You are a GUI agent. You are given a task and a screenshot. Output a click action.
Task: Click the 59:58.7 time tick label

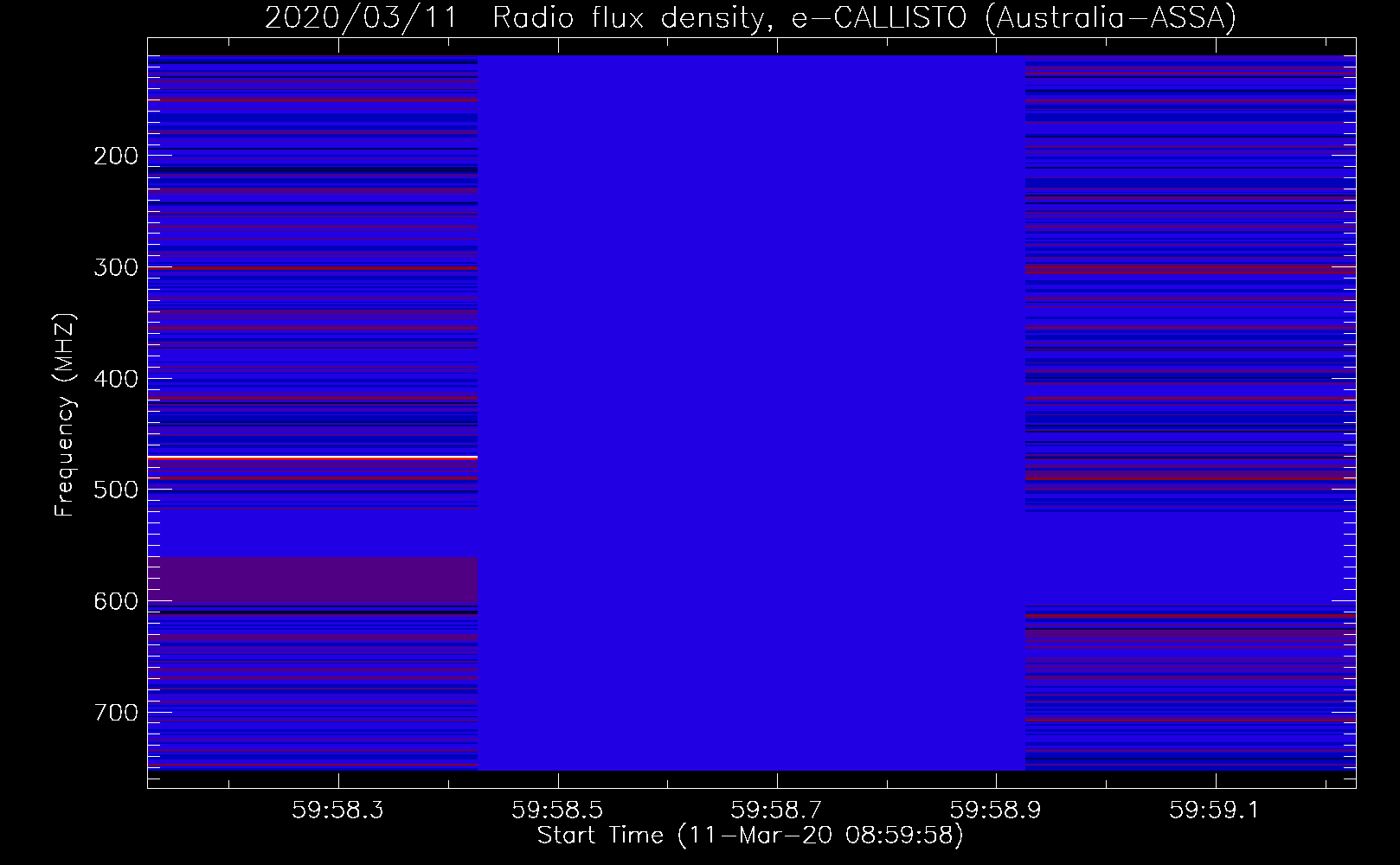click(x=777, y=810)
